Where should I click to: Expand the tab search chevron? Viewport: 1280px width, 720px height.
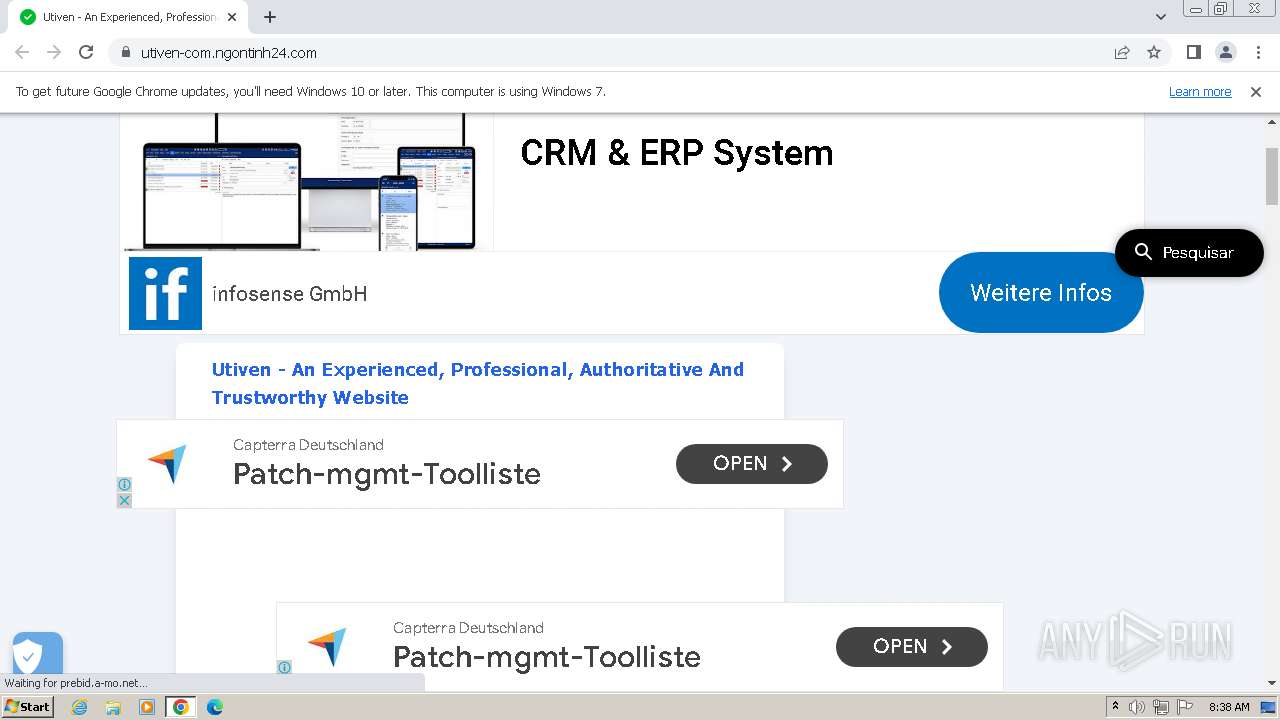[1161, 17]
